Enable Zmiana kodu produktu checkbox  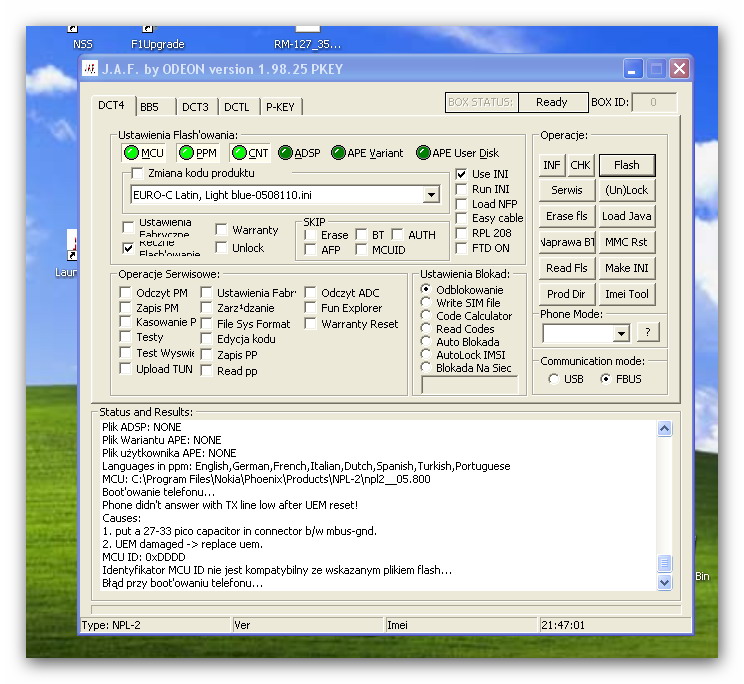coord(137,173)
